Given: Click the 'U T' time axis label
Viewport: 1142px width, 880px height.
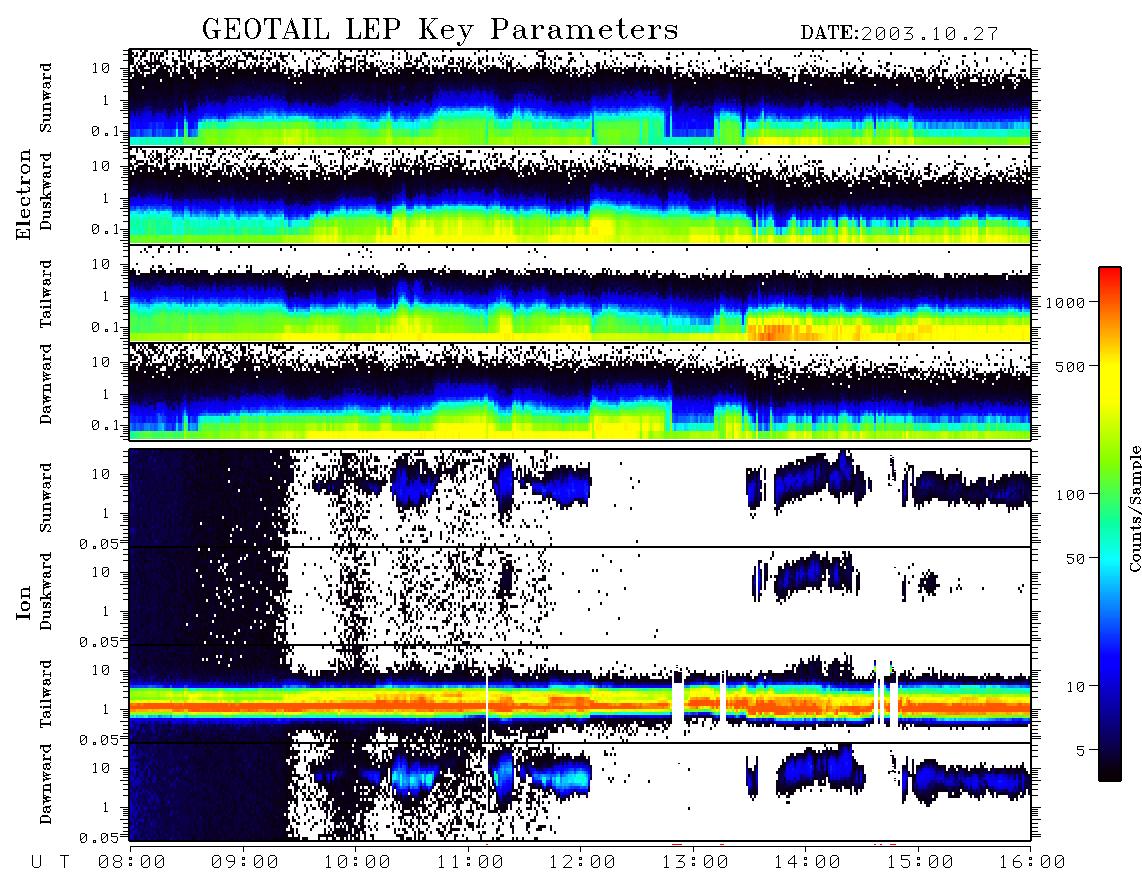Looking at the screenshot, I should (x=50, y=863).
